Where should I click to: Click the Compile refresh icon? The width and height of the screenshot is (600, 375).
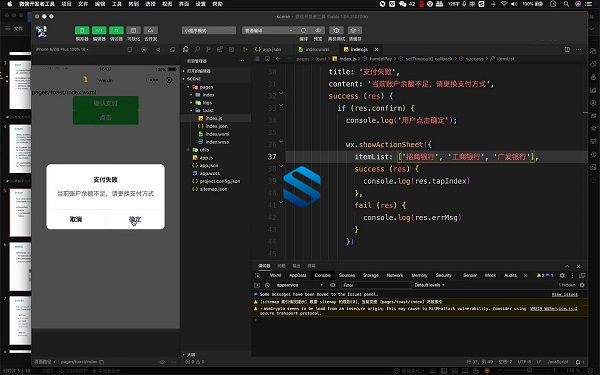point(304,30)
